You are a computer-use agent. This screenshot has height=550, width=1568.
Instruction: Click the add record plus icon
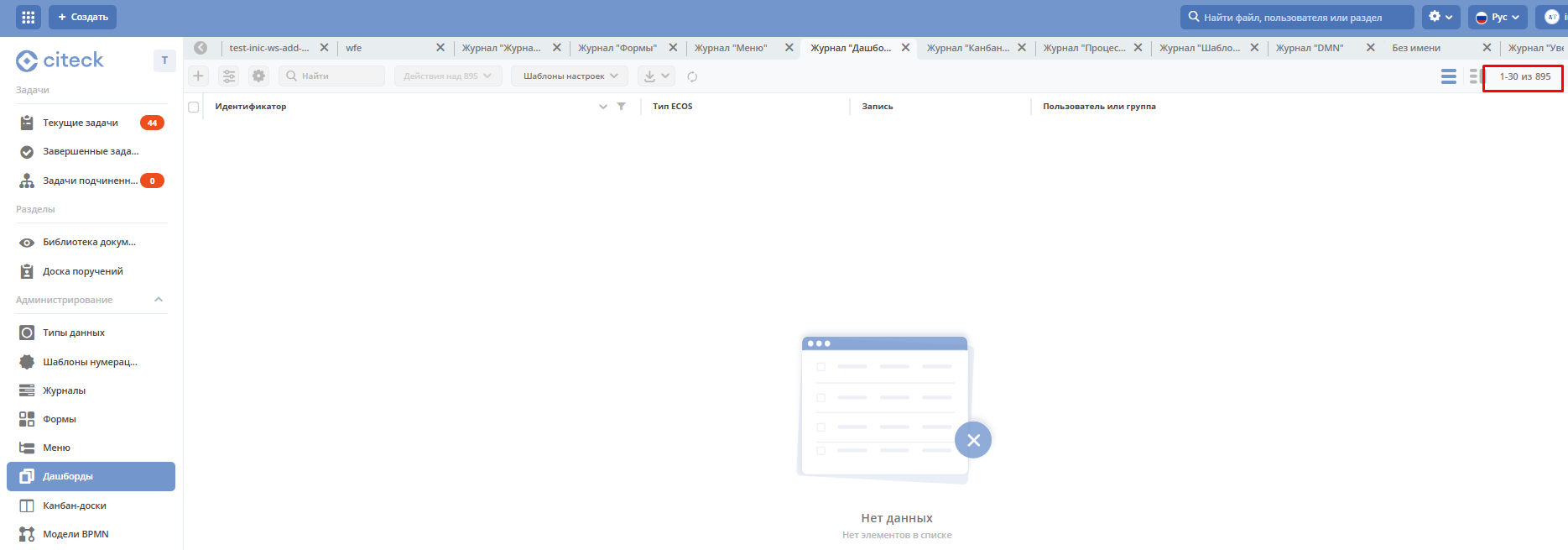(198, 76)
